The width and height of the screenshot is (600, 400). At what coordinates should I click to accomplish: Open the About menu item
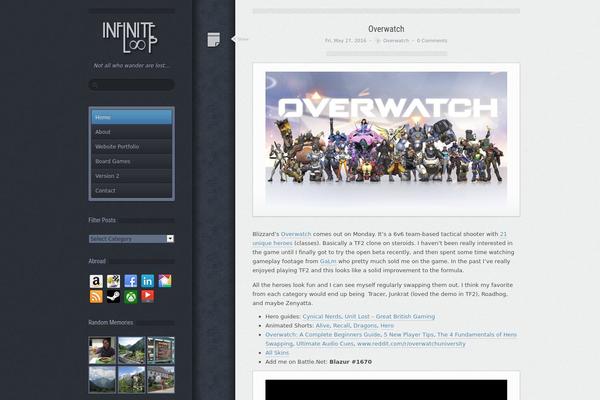tap(132, 132)
